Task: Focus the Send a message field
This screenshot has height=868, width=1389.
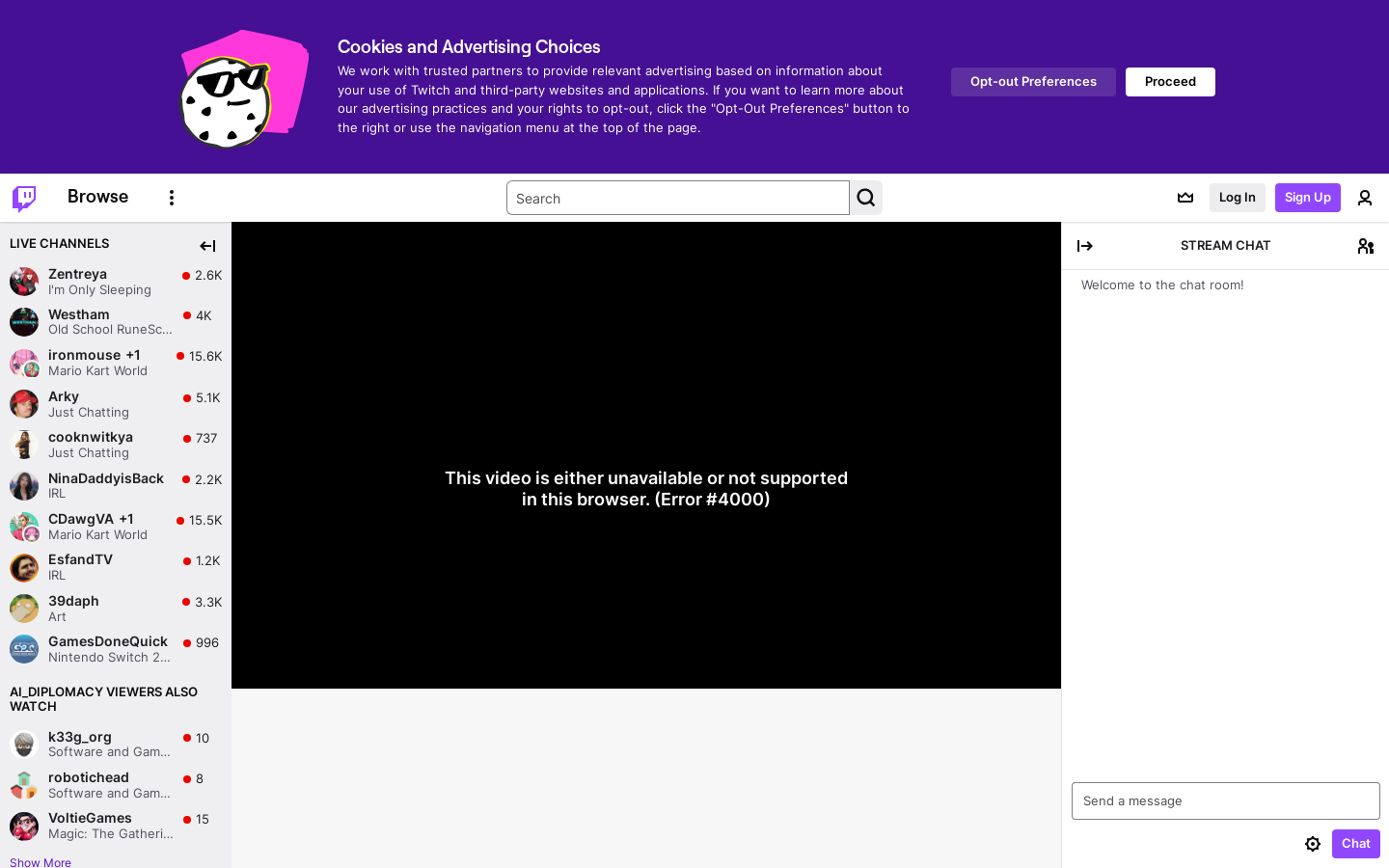Action: [1226, 800]
